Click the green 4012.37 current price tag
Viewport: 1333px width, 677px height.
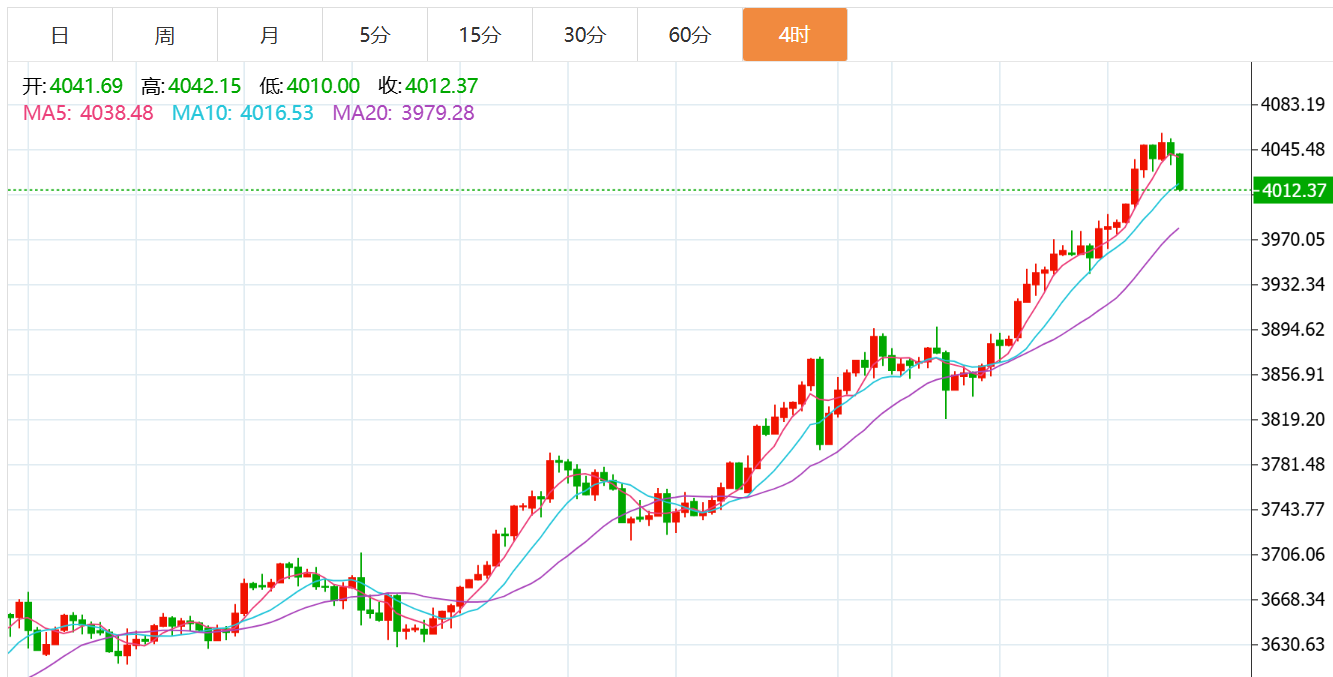point(1293,190)
